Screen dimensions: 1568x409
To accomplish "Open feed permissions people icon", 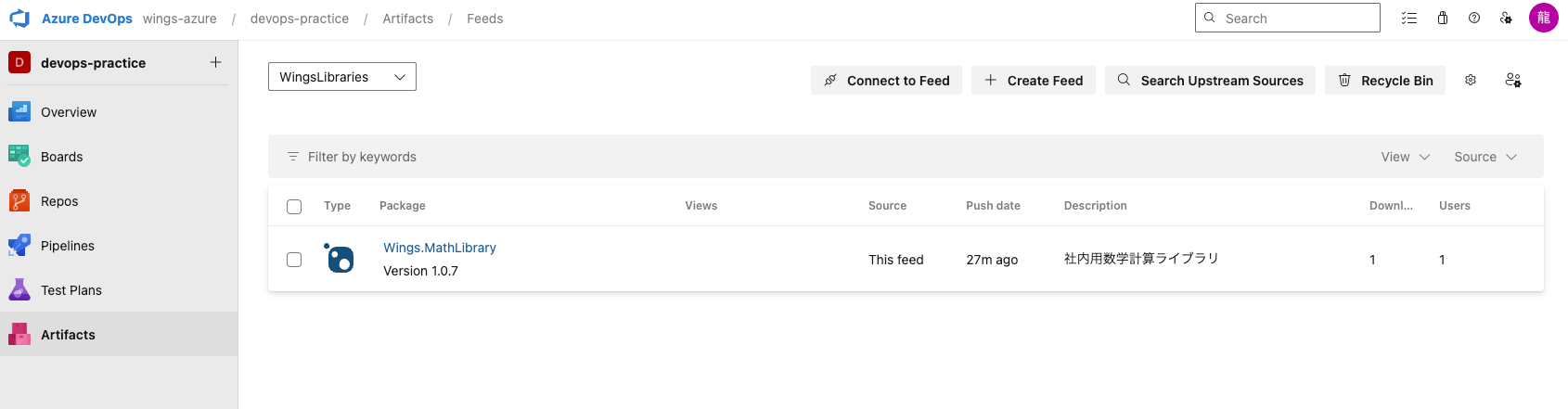I will pyautogui.click(x=1513, y=81).
